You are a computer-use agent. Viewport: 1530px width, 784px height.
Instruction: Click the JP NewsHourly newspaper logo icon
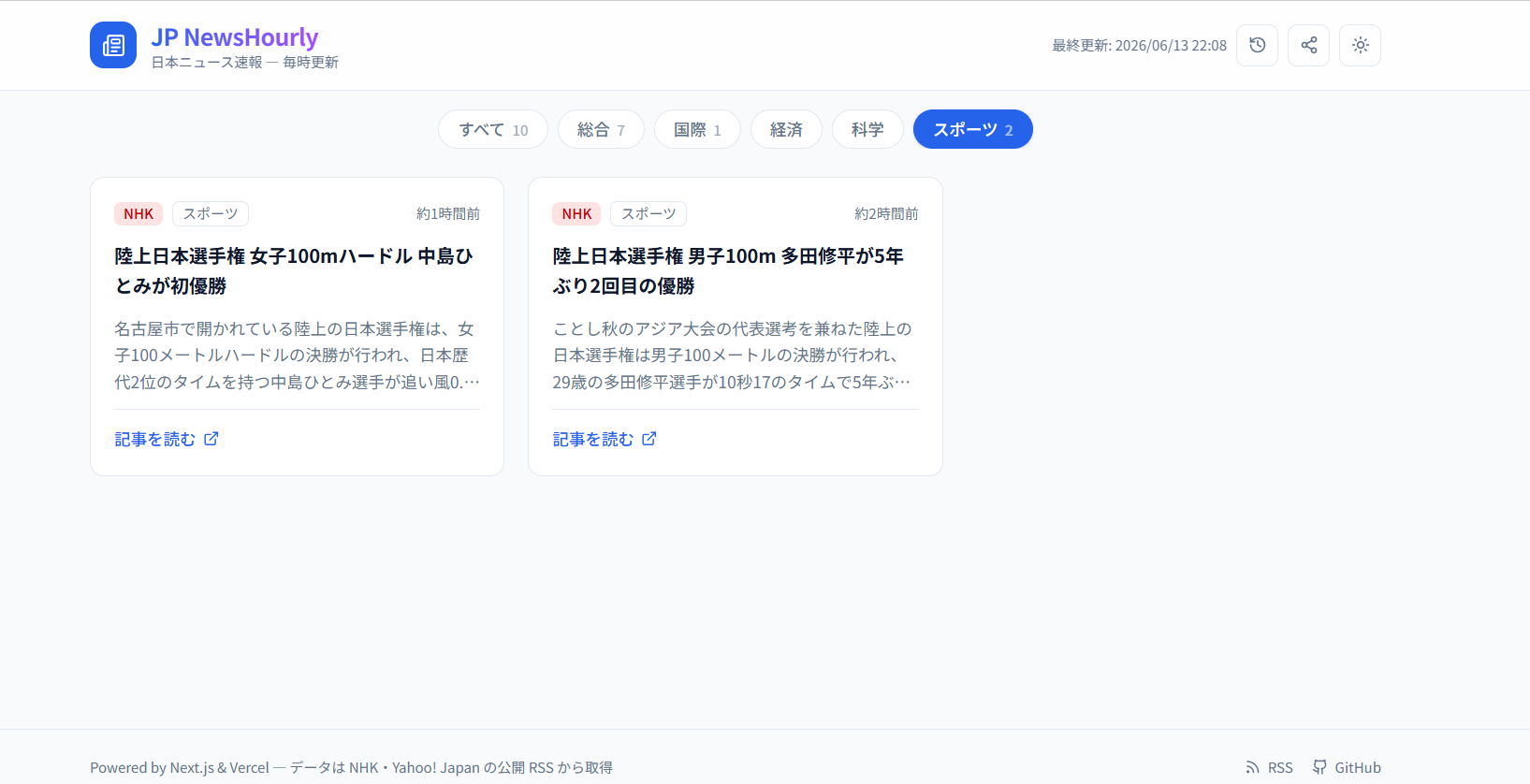[113, 45]
